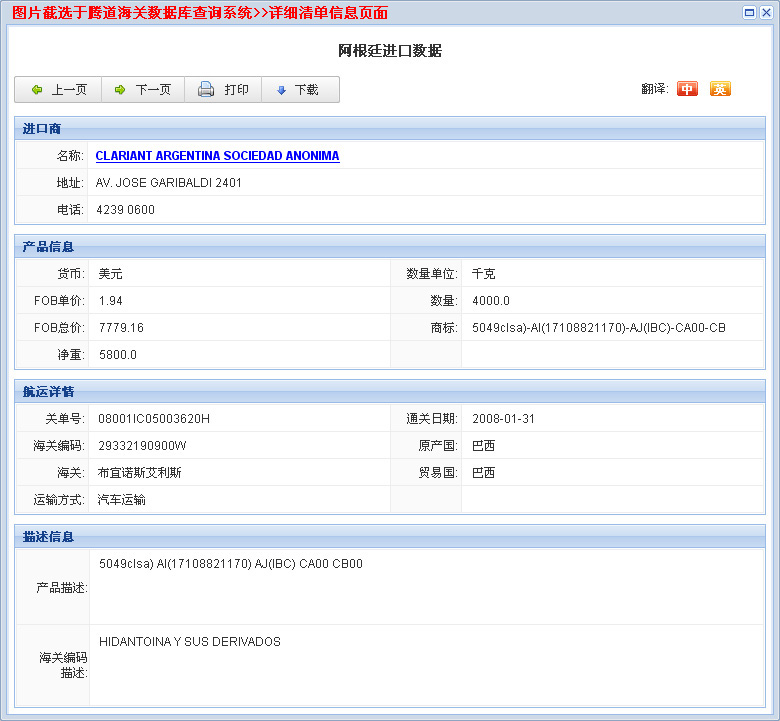Click the clearance date 2008-01-31
The width and height of the screenshot is (780, 721).
(503, 418)
